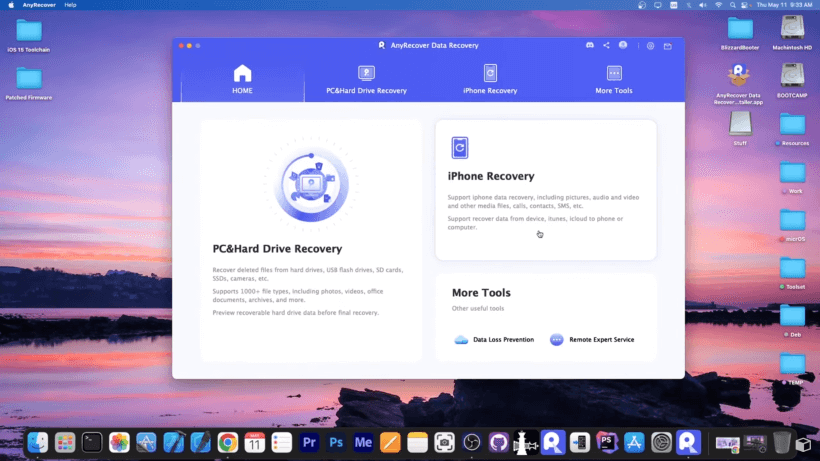Select the Work desktop folder
The height and width of the screenshot is (461, 820).
pyautogui.click(x=793, y=178)
